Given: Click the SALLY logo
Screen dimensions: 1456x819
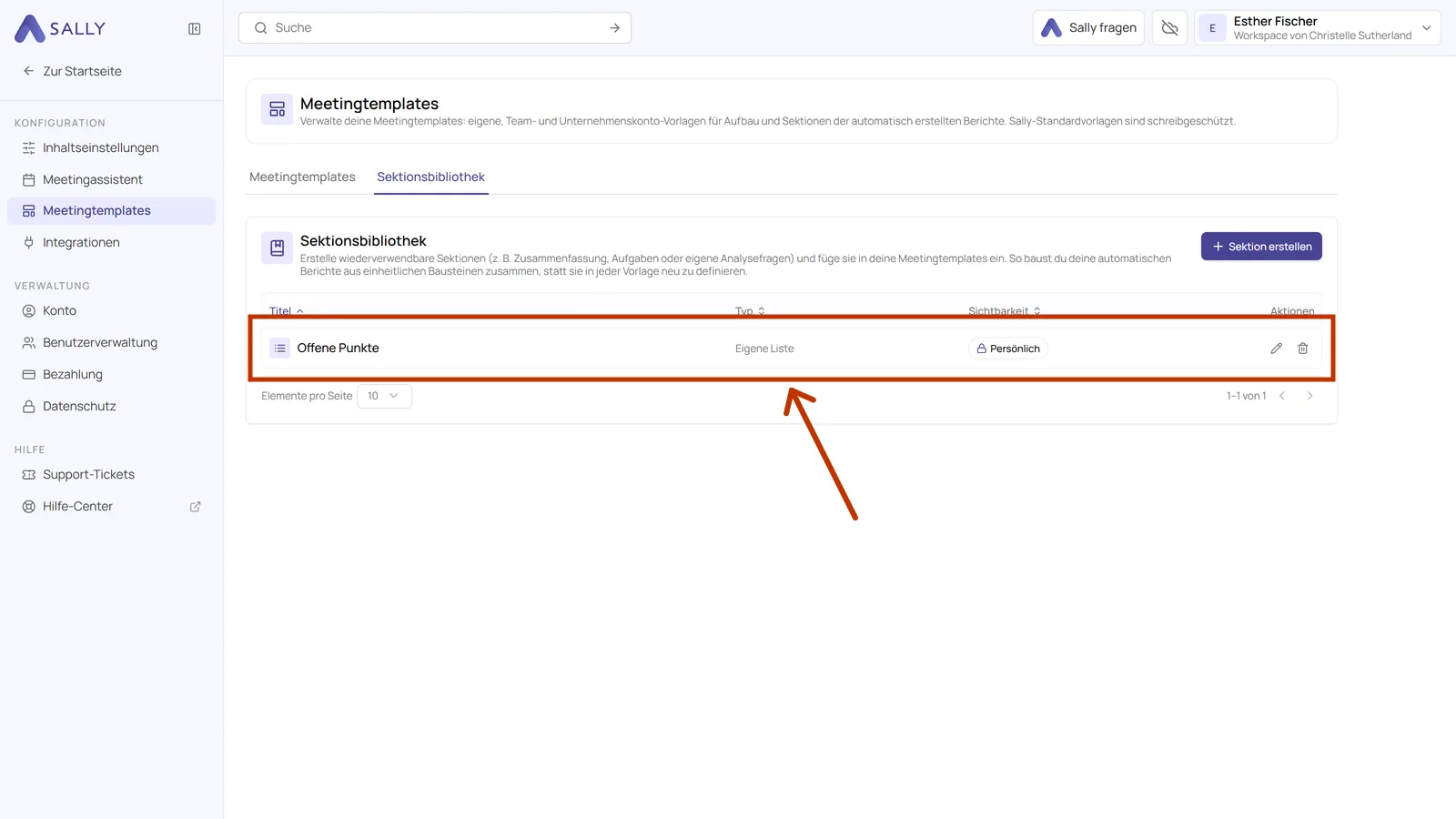Looking at the screenshot, I should [x=60, y=28].
